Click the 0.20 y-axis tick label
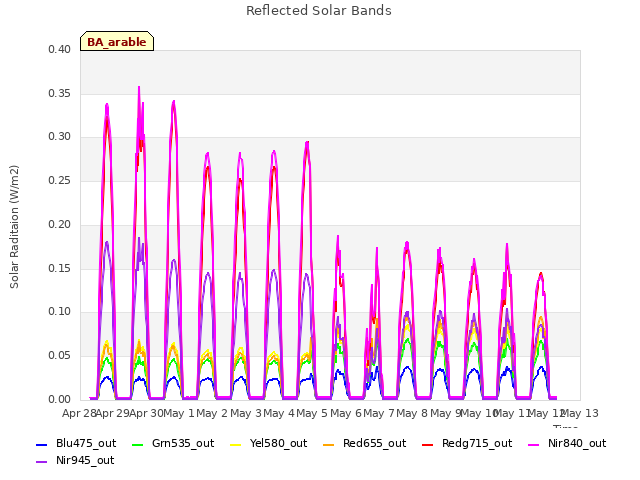The height and width of the screenshot is (480, 640). tap(60, 224)
